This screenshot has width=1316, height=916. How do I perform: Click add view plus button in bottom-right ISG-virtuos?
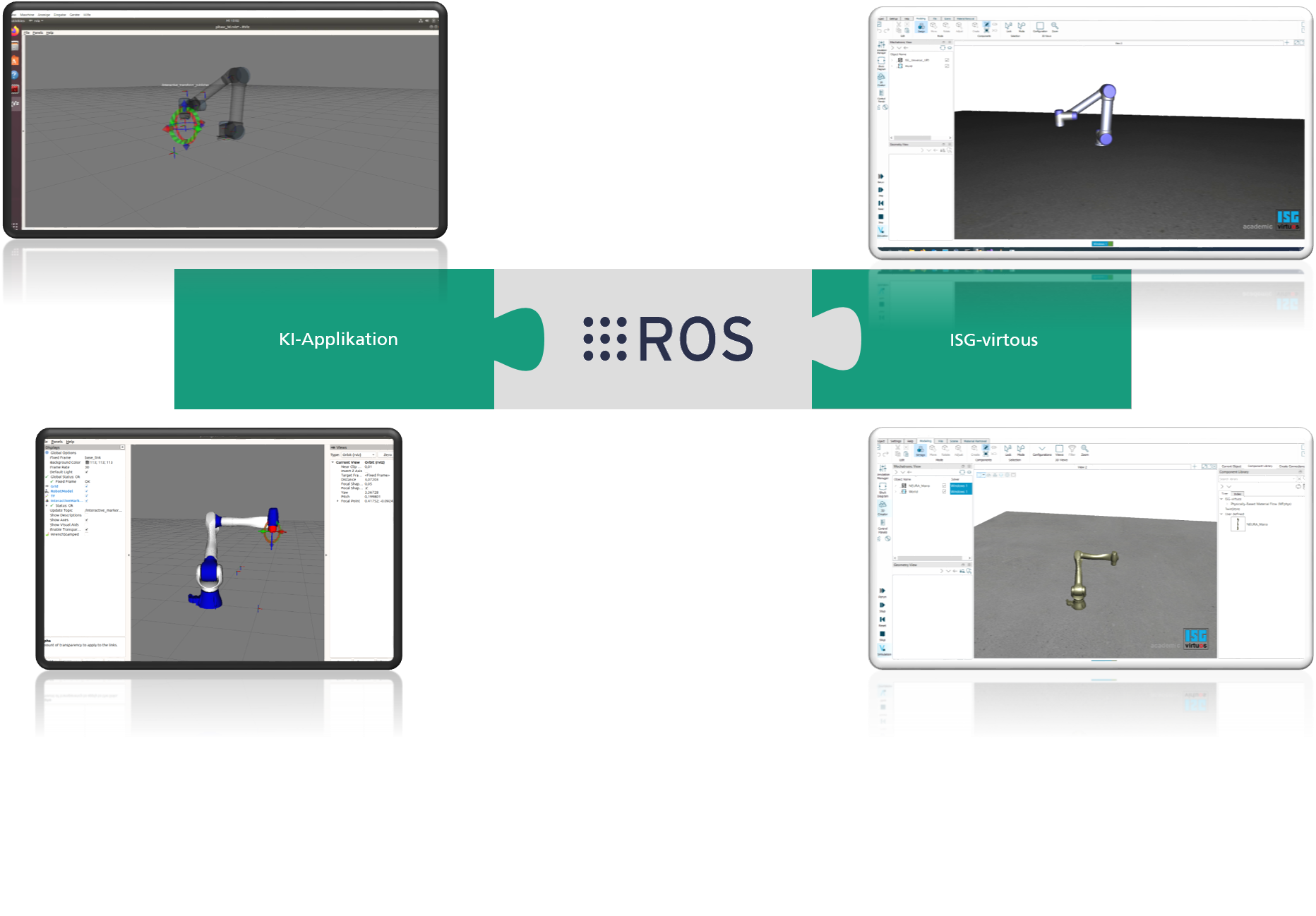1195,466
